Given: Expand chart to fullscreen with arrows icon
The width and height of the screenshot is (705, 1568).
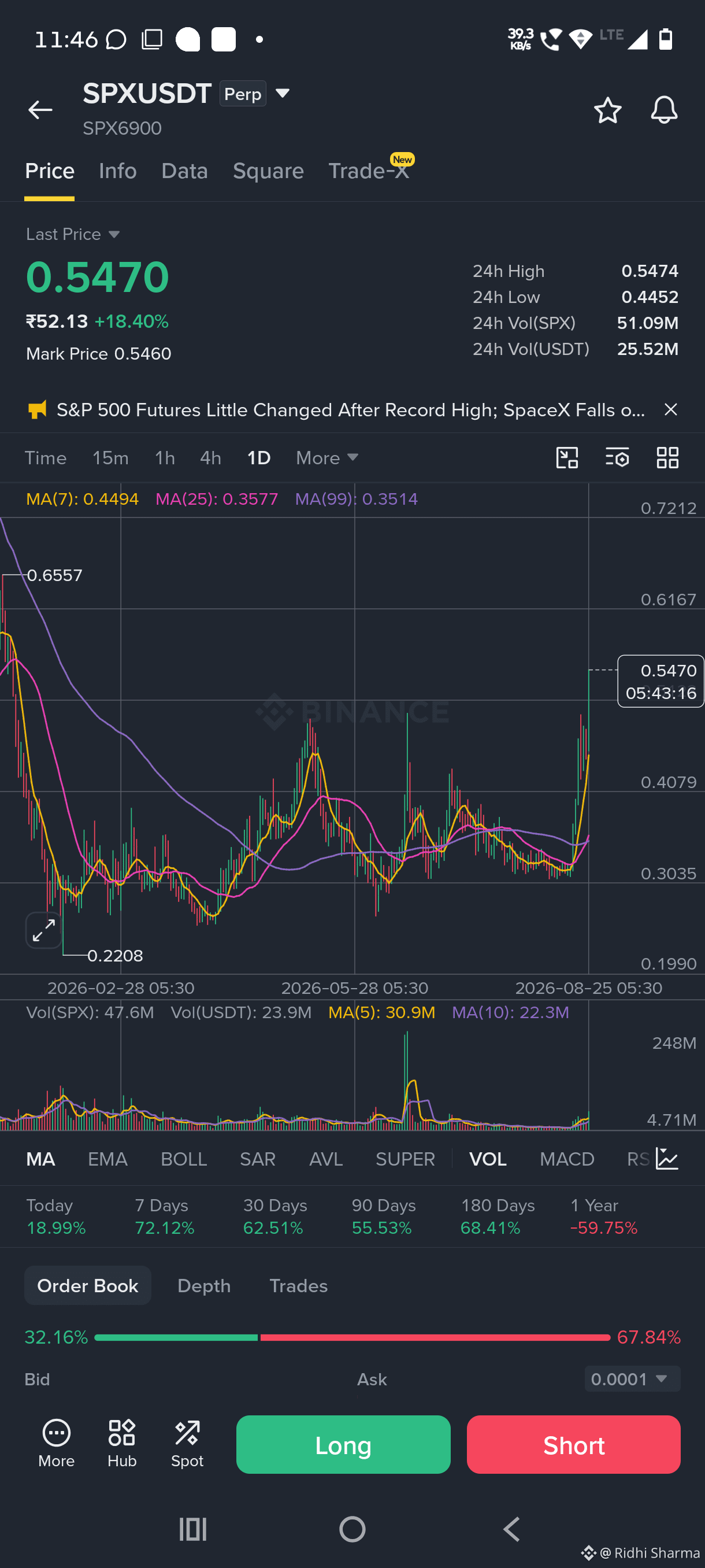Looking at the screenshot, I should click(x=44, y=931).
